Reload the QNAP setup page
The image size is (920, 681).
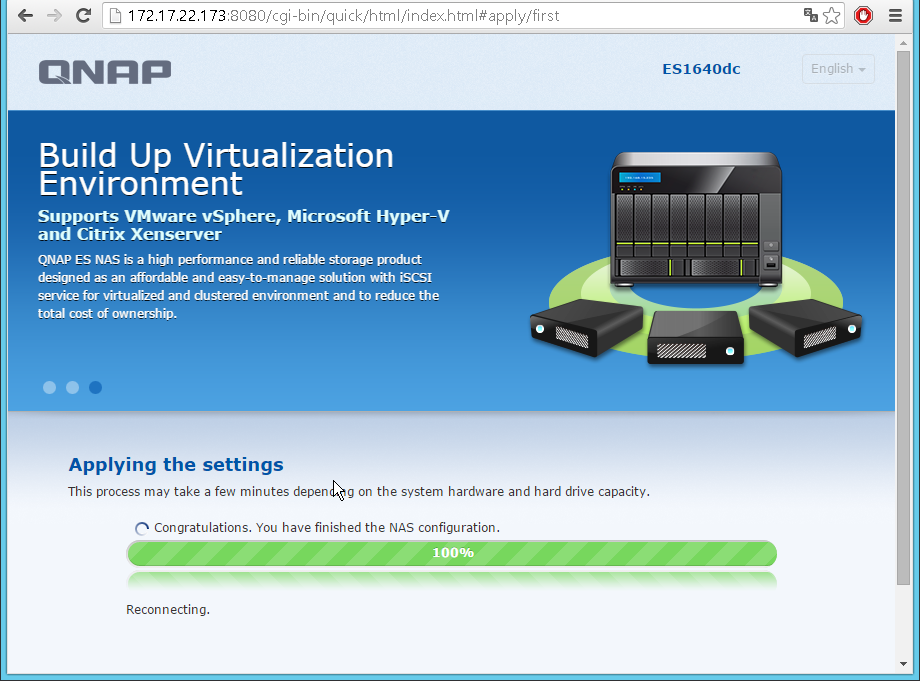click(x=84, y=16)
